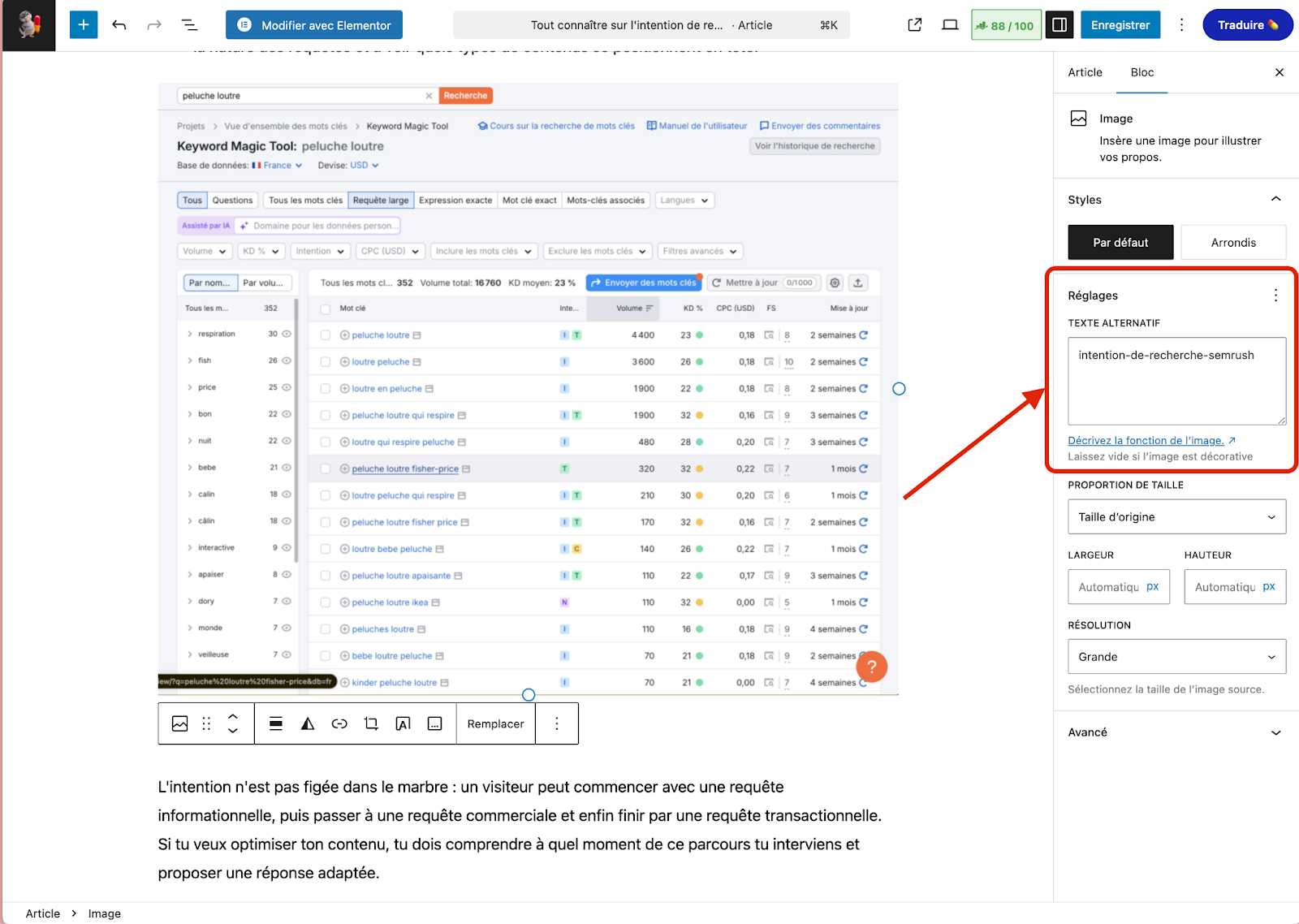Viewport: 1299px width, 924px height.
Task: Open the image alignment options
Action: (276, 723)
